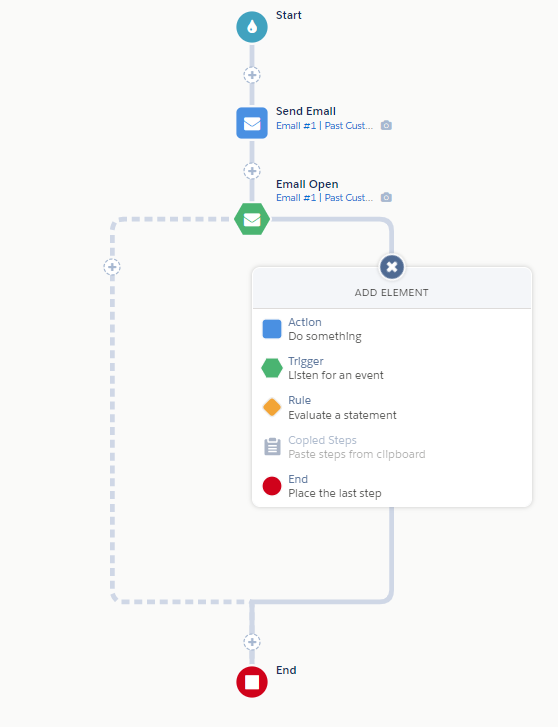Screen dimensions: 558x727
Task: Choose Action element from the menu
Action: tap(392, 329)
